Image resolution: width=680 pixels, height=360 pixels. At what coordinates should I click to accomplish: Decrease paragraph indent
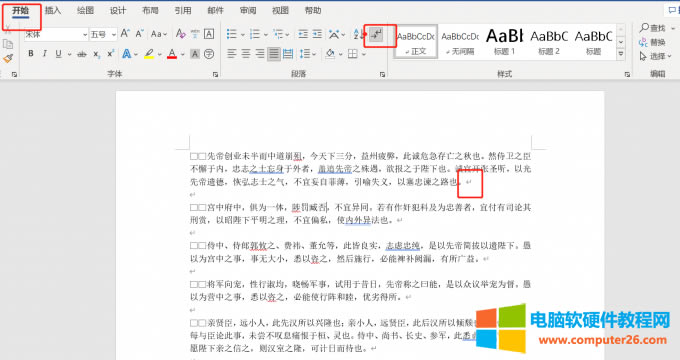pyautogui.click(x=303, y=34)
